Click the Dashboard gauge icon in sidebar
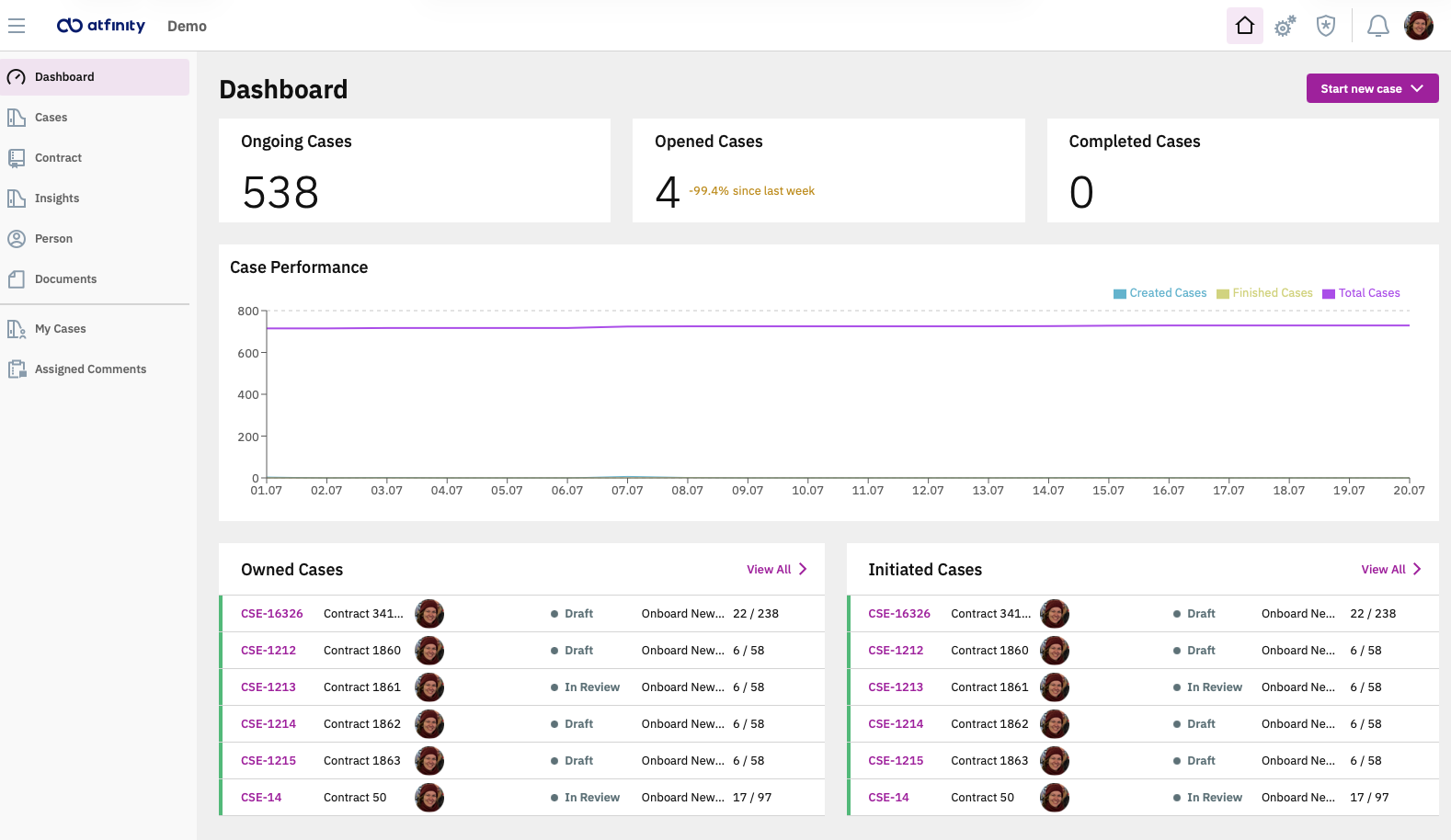 (x=17, y=77)
